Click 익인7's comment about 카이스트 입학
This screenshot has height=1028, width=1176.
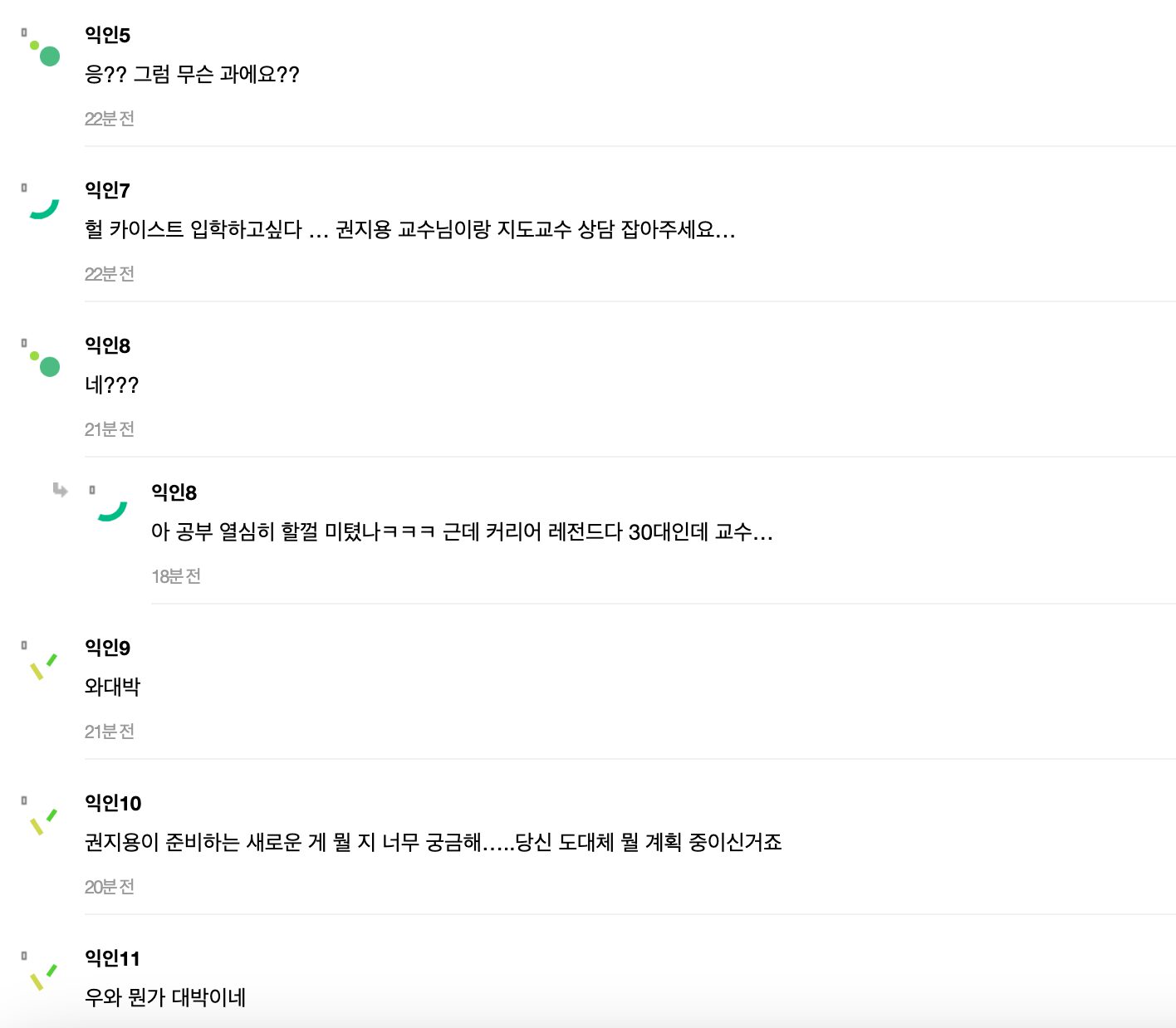[409, 229]
